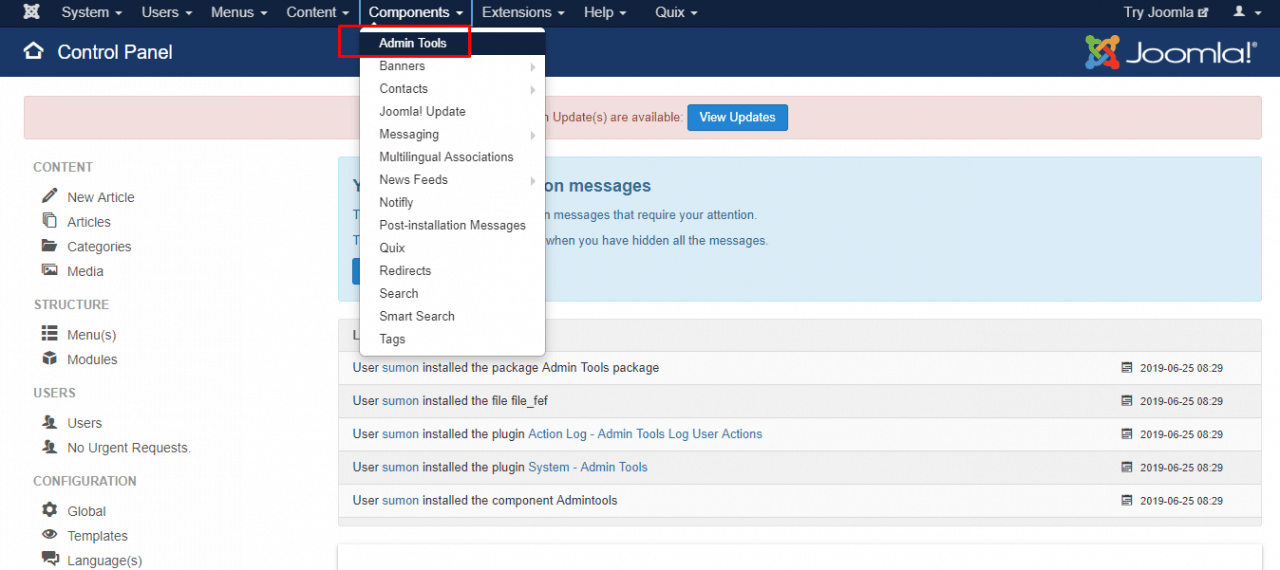Viewport: 1280px width, 570px height.
Task: Click the pencil icon beside New Article
Action: (49, 196)
